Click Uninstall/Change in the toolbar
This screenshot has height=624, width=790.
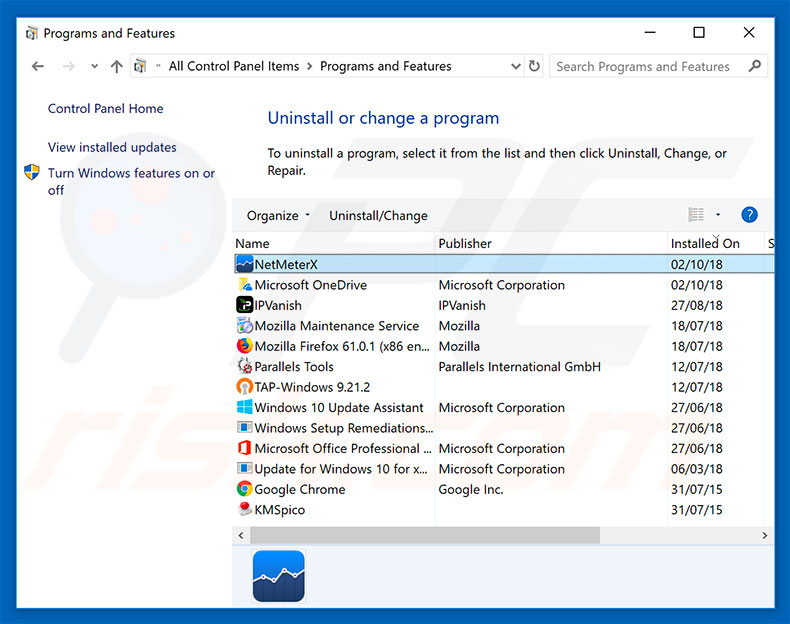(x=378, y=216)
